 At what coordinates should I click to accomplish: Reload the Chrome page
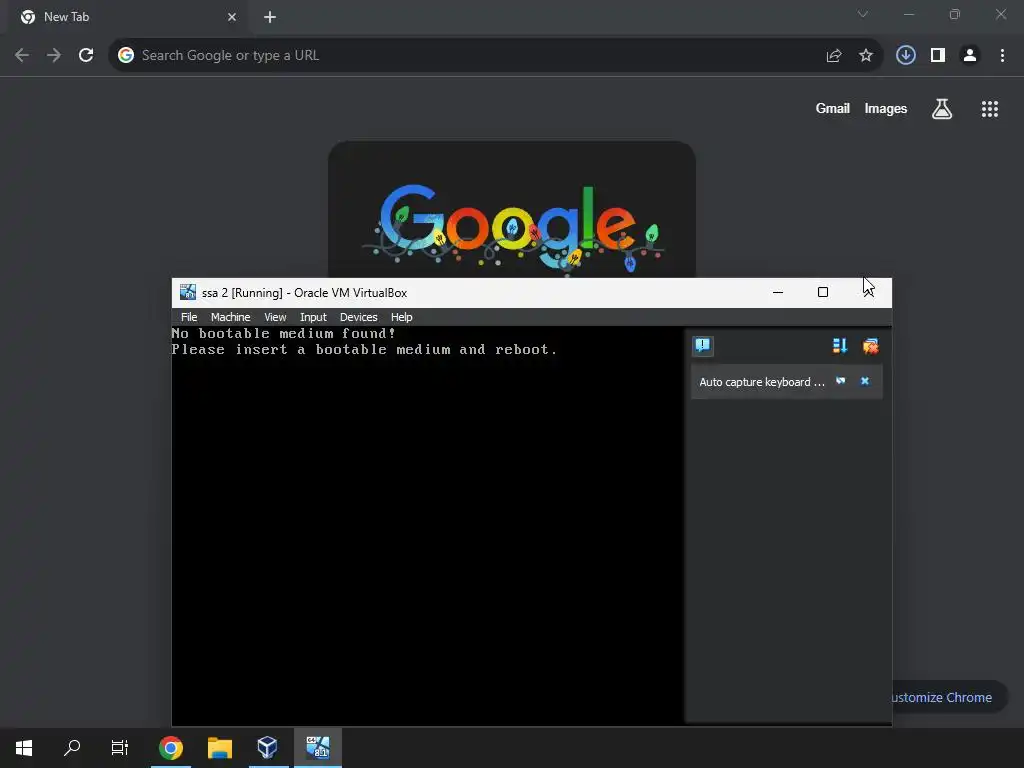pos(86,56)
